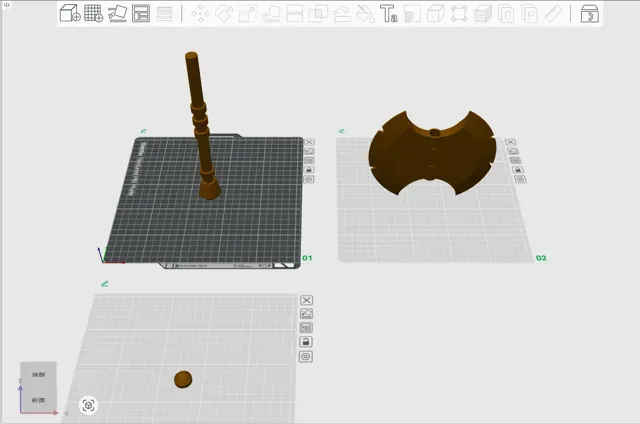
Task: Toggle the lock on plate 01
Action: click(x=309, y=170)
